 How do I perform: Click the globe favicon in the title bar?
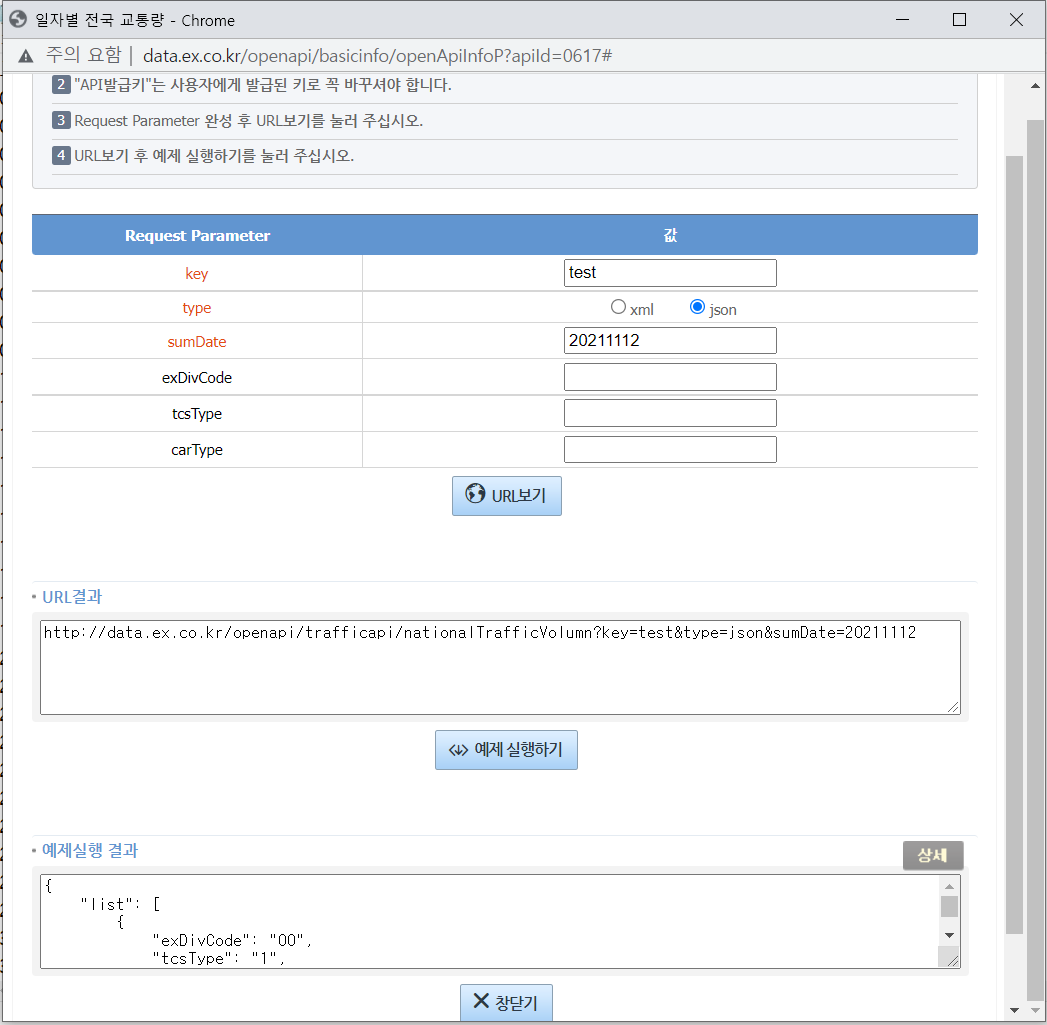pos(18,19)
